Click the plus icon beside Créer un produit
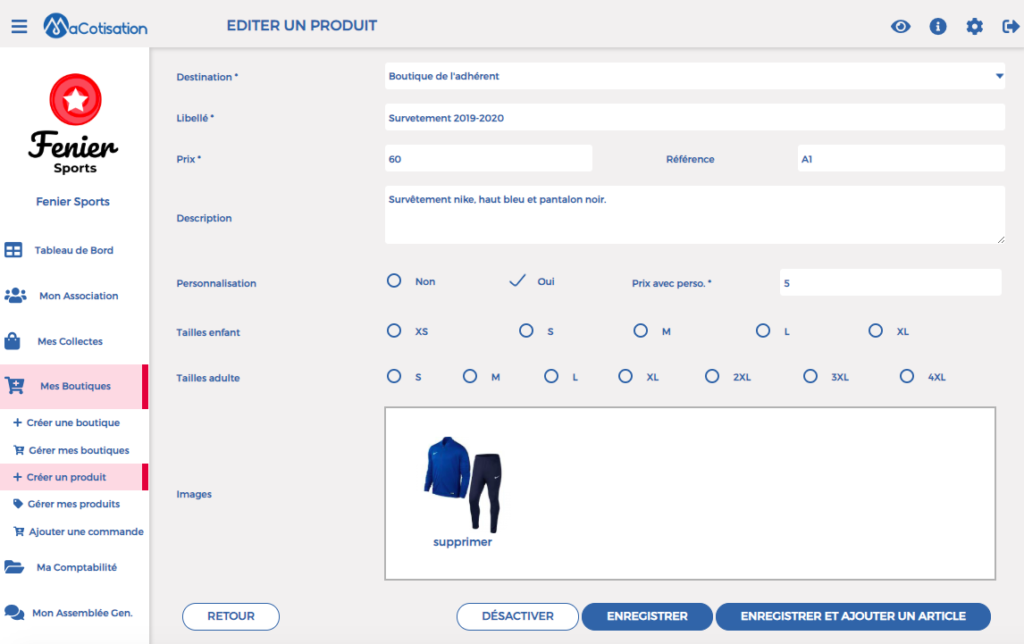The image size is (1024, 644). 18,477
